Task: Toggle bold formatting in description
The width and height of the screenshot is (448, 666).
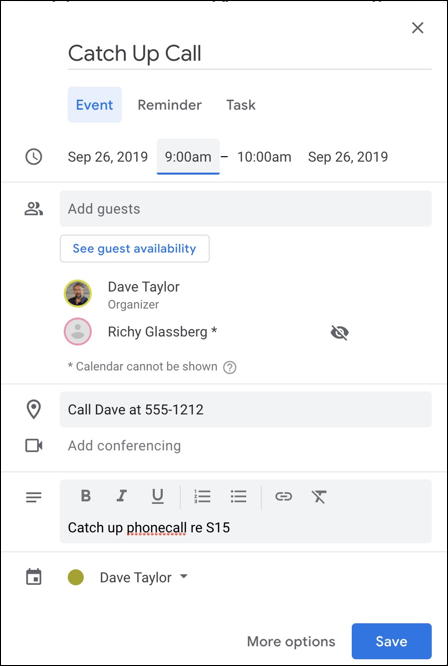Action: (86, 496)
